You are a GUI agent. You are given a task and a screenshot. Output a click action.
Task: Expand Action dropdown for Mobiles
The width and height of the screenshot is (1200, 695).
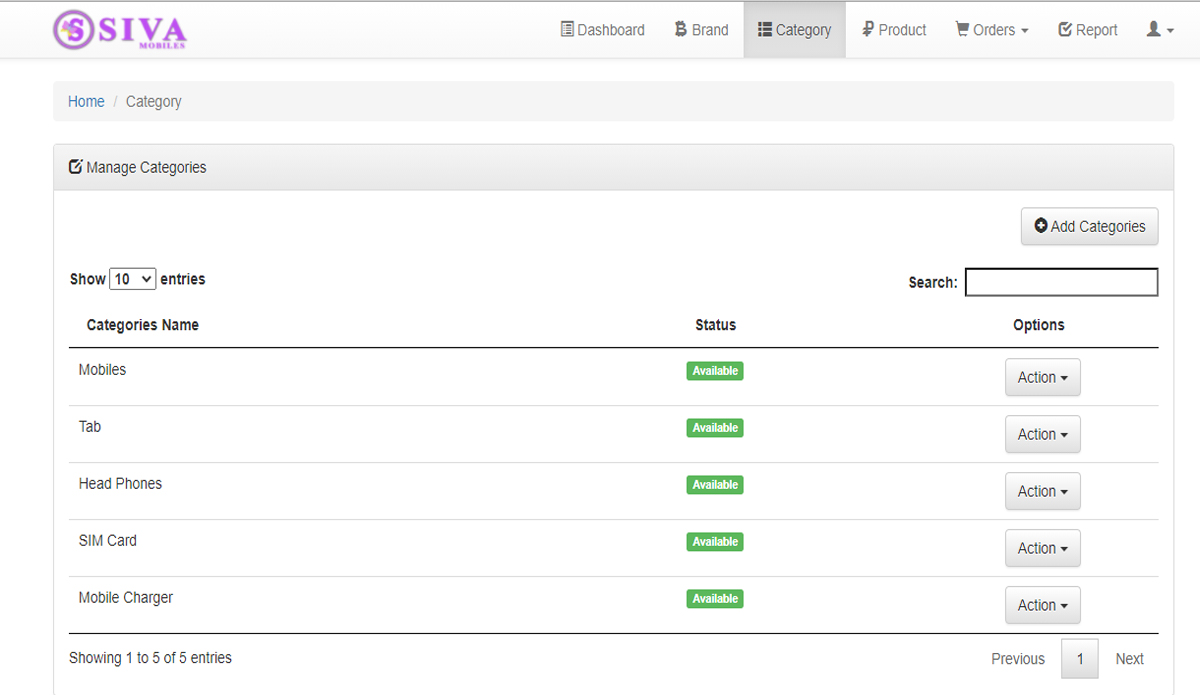pos(1042,378)
